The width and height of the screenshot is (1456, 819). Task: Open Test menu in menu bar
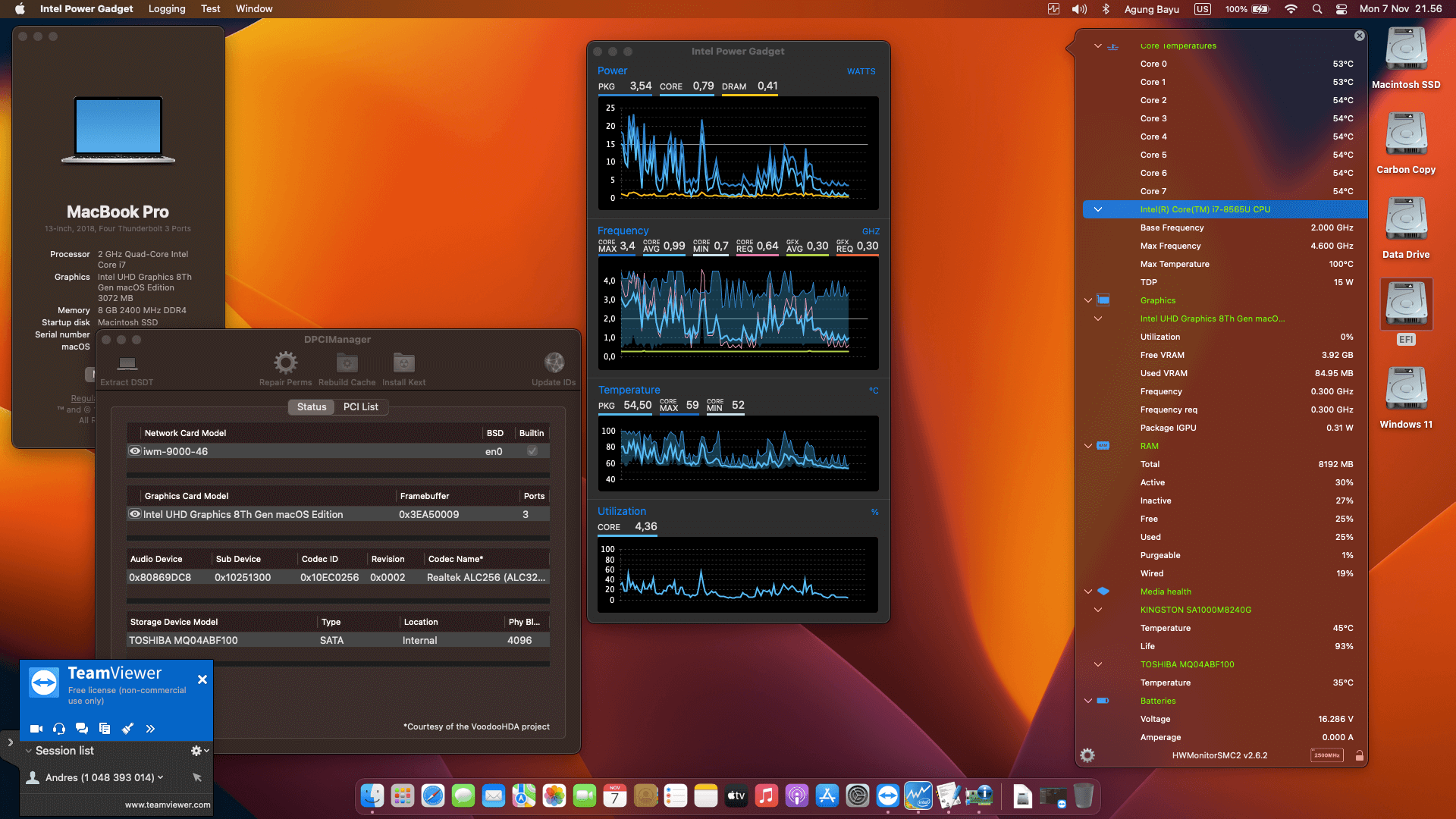[x=210, y=9]
